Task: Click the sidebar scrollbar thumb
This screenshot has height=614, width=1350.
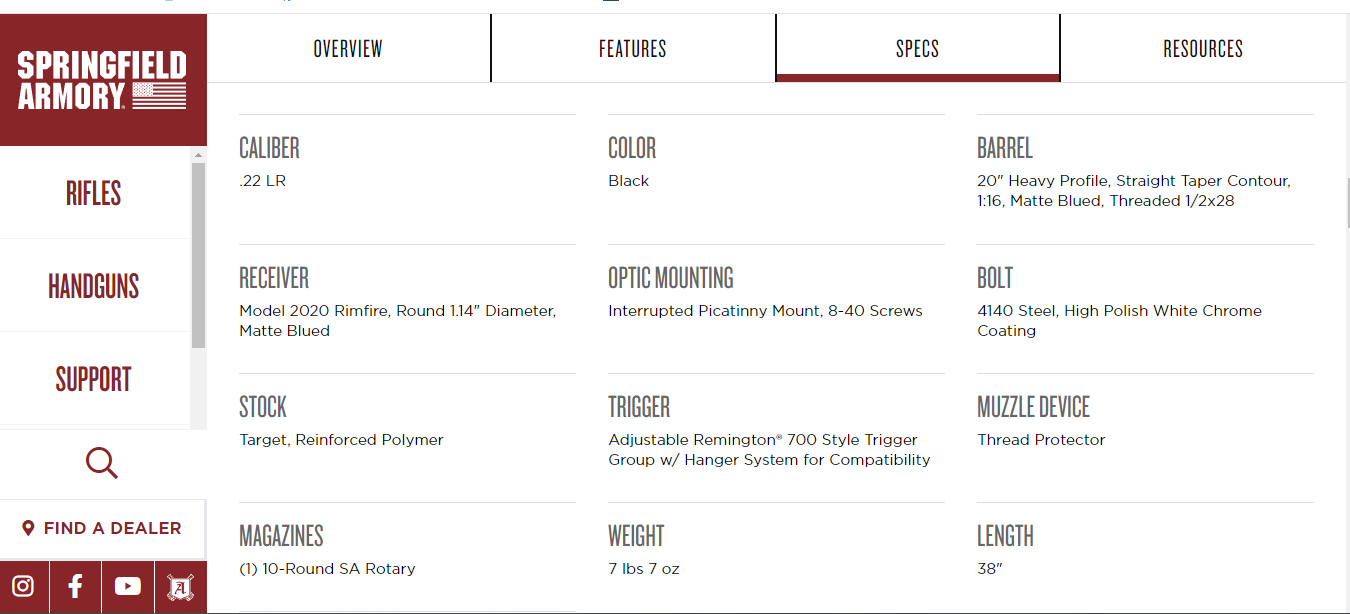Action: click(x=198, y=255)
